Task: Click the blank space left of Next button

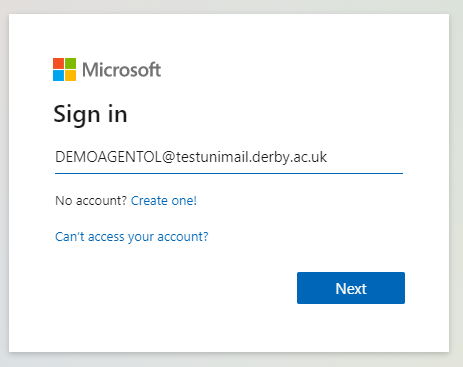Action: coord(173,288)
